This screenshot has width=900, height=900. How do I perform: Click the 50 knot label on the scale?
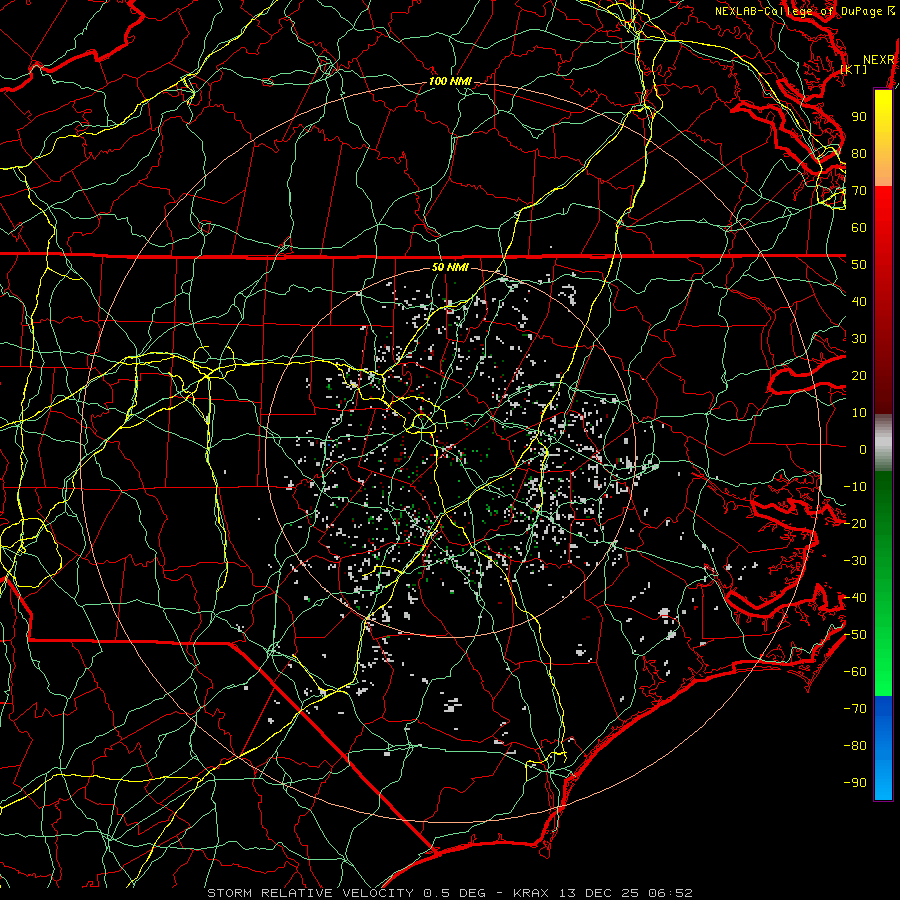pos(859,265)
